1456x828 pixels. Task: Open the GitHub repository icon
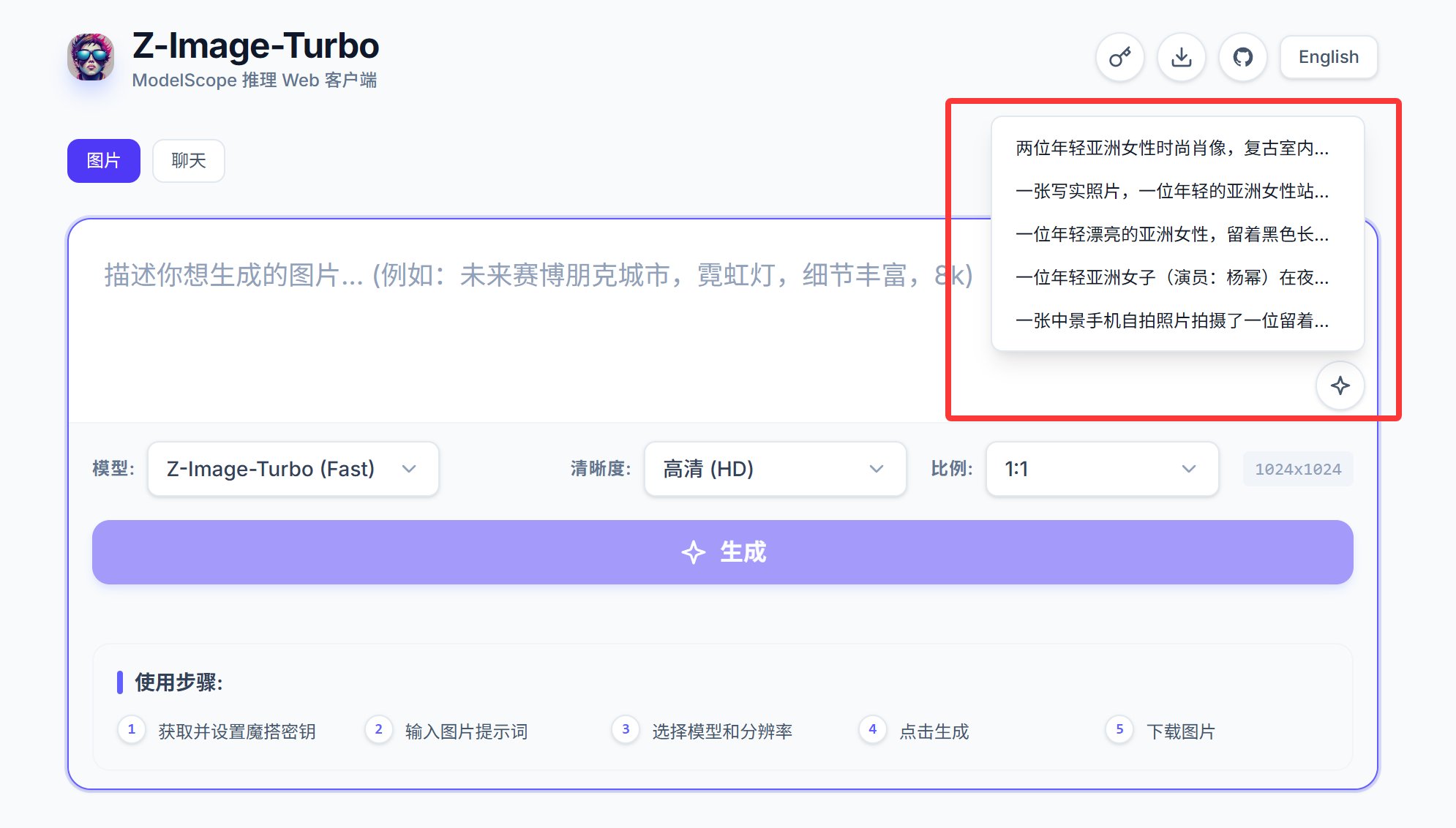1242,57
